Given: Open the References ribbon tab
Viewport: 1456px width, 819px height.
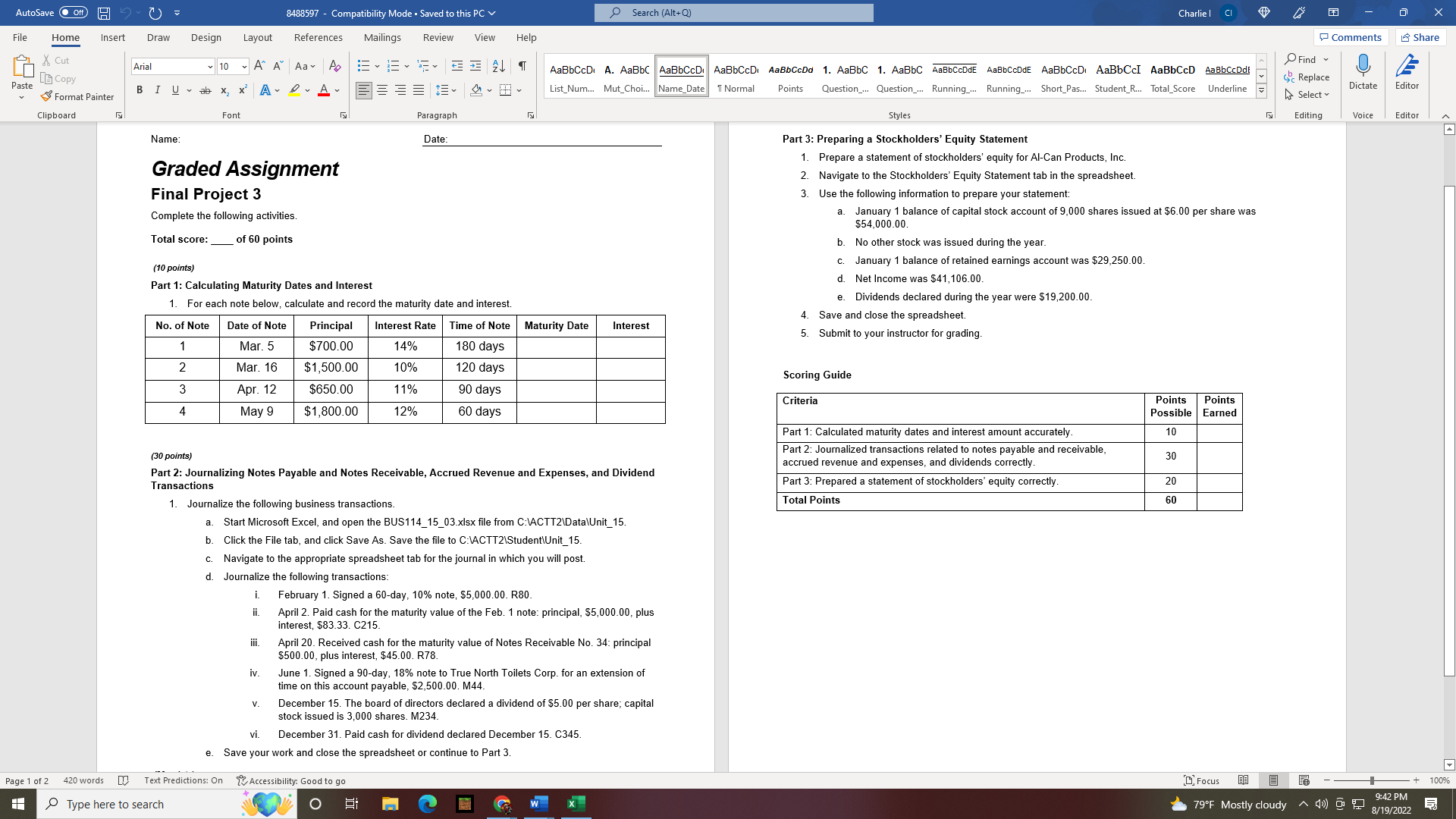Looking at the screenshot, I should click(x=318, y=37).
